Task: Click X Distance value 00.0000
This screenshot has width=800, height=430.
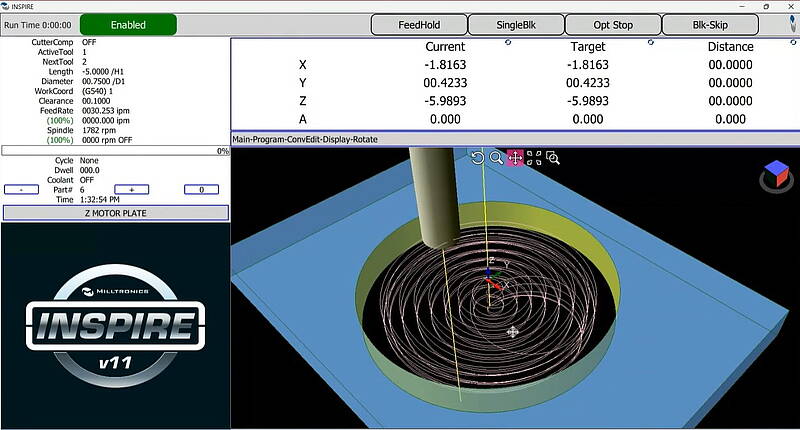Action: pyautogui.click(x=730, y=65)
